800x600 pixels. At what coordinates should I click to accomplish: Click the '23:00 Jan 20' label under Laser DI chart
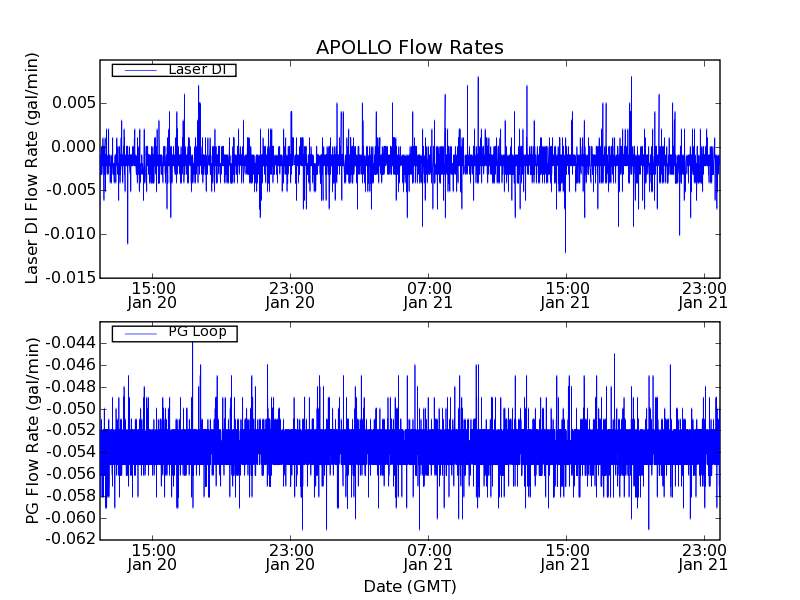click(290, 295)
